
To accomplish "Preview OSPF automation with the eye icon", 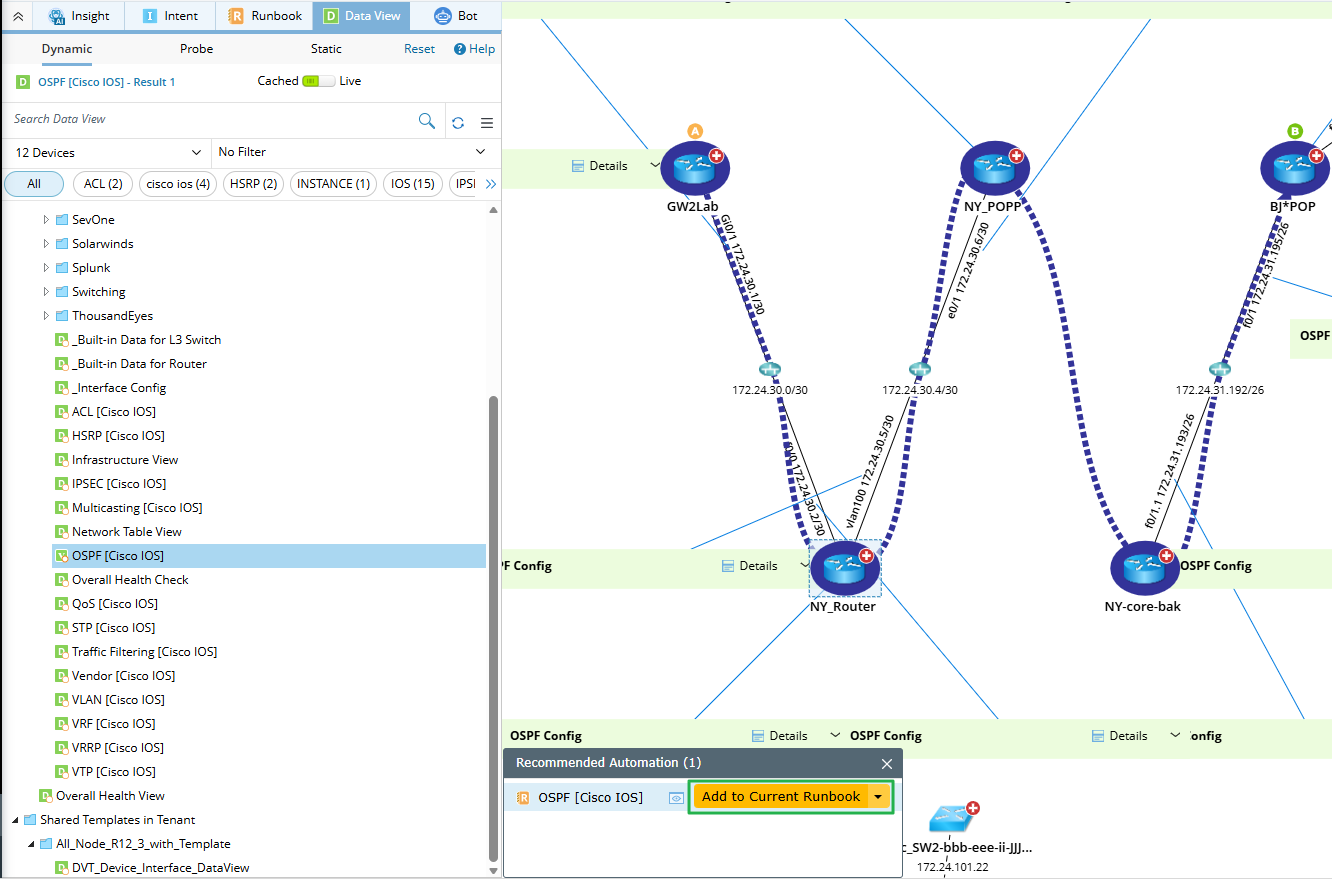I will click(676, 798).
